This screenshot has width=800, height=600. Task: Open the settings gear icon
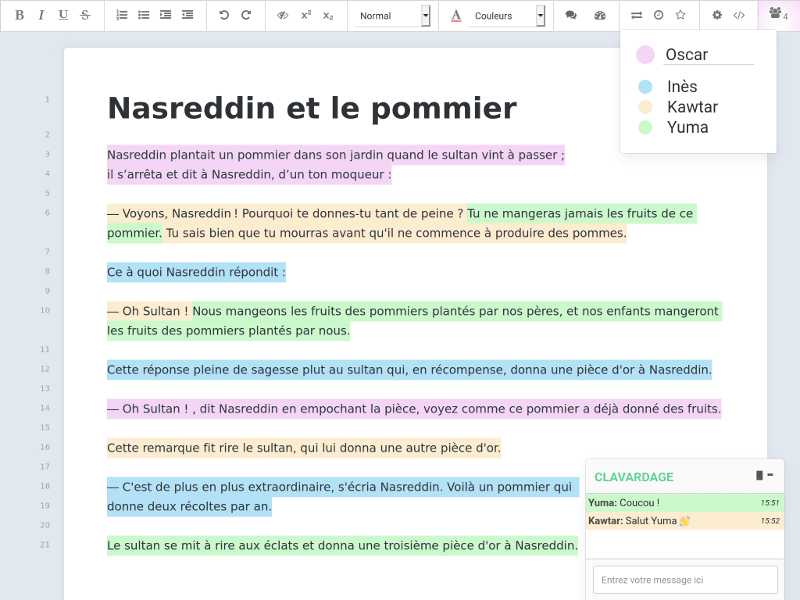coord(716,15)
